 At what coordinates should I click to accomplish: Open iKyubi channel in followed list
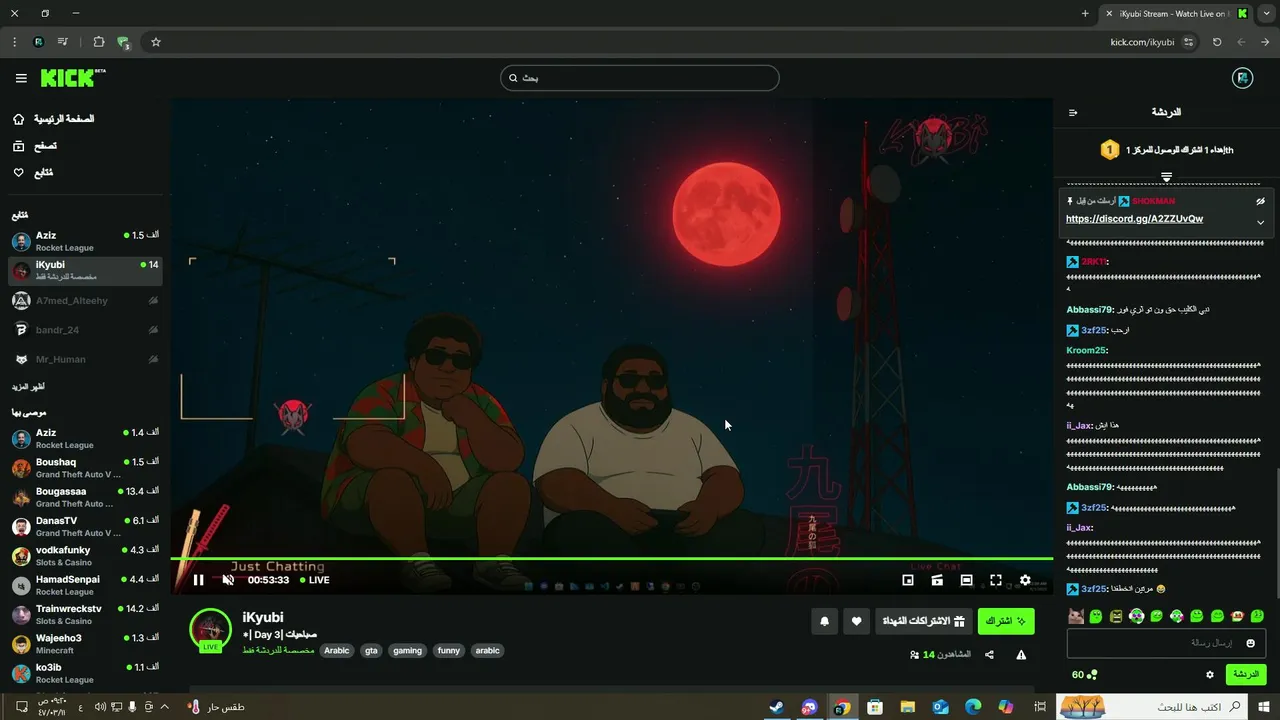[x=85, y=270]
